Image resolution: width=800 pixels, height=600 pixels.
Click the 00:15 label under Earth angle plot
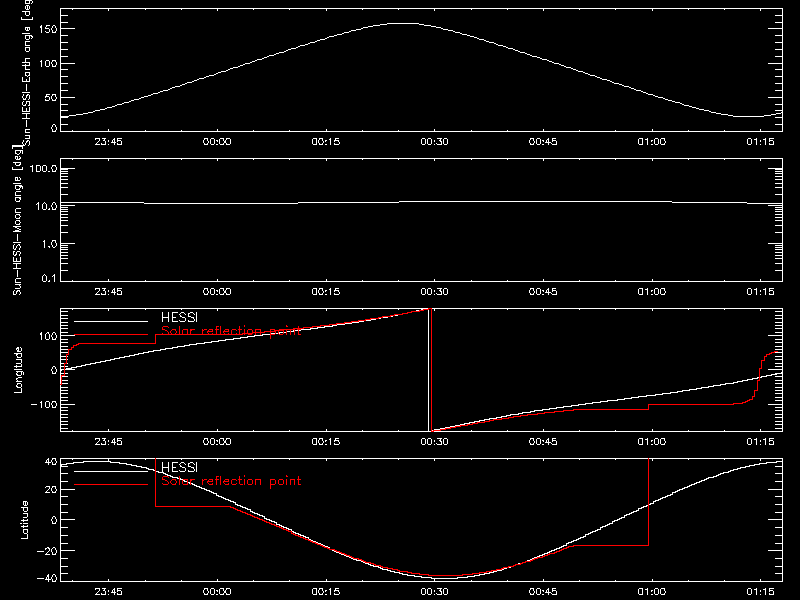[x=326, y=142]
